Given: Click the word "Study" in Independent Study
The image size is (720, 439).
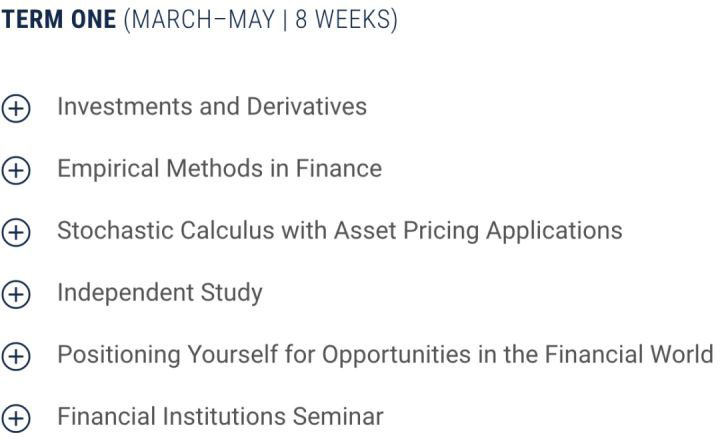Looking at the screenshot, I should point(232,293).
